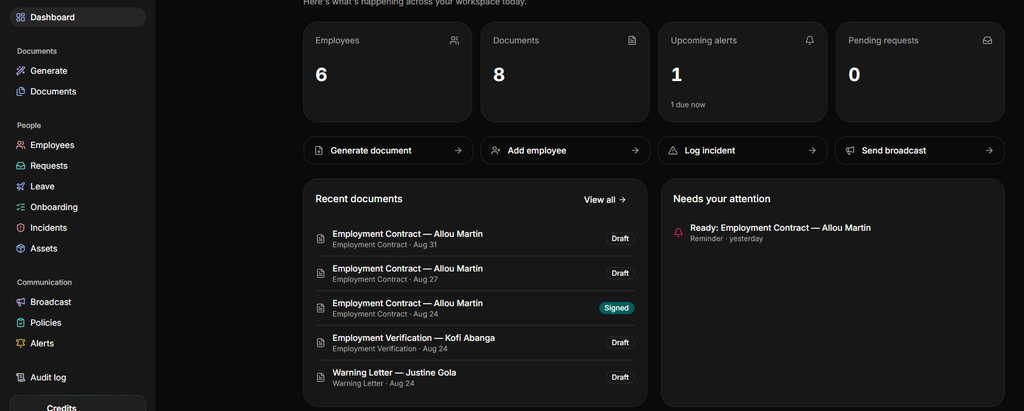This screenshot has height=411, width=1024.
Task: Click the Alerts bell icon in sidebar
Action: [21, 344]
